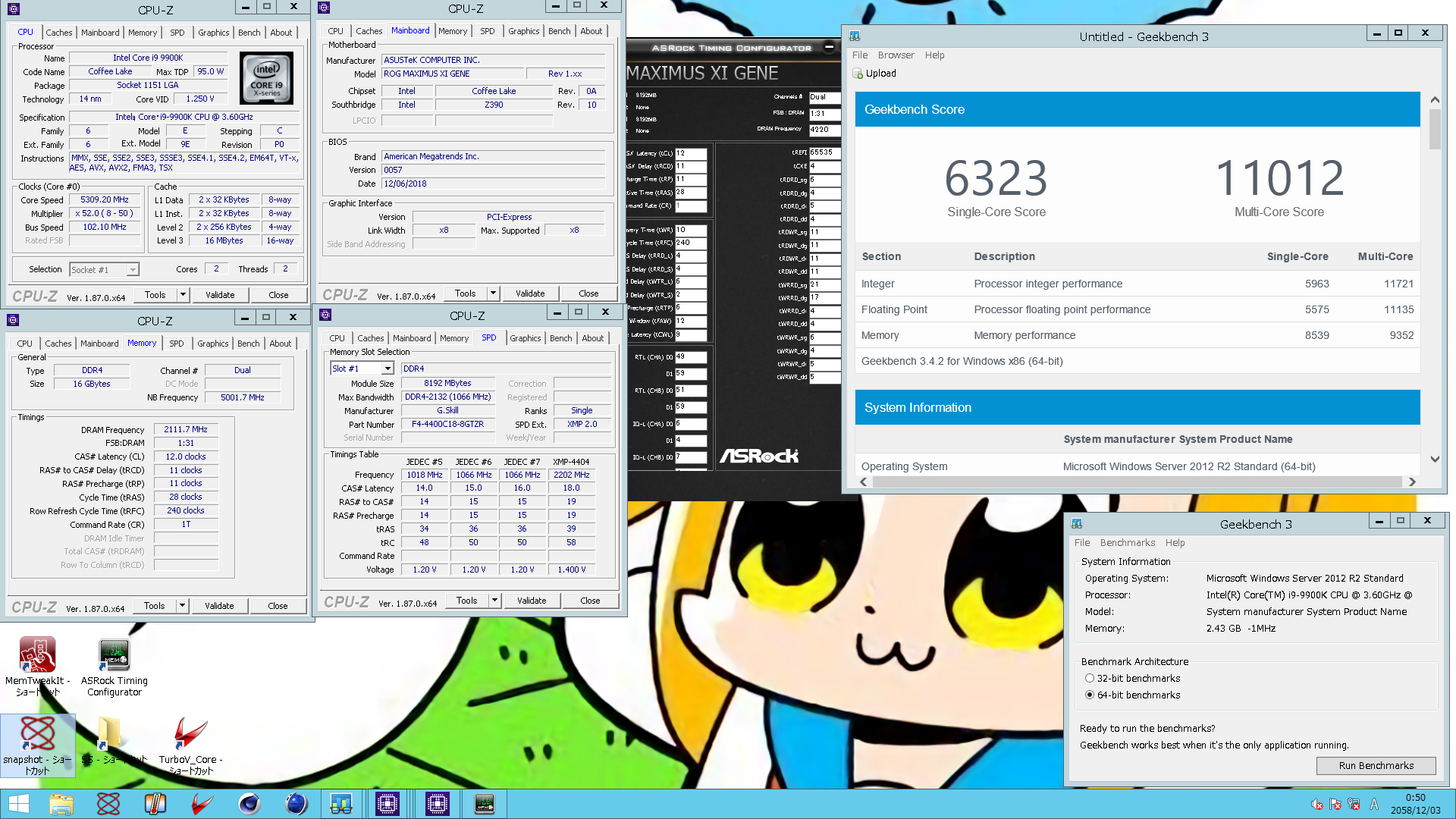Open Help menu in small Geekbench 3 window
Viewport: 1456px width, 819px height.
[x=1175, y=543]
